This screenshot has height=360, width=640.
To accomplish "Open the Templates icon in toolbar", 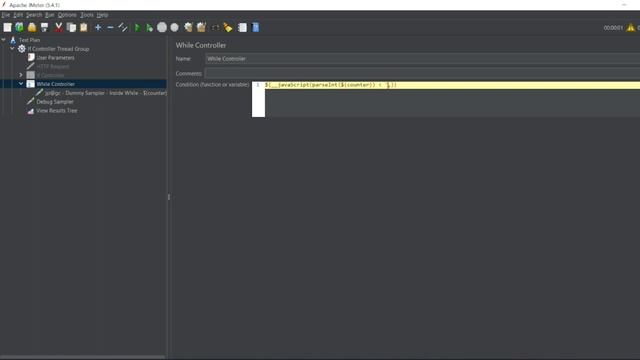I will click(x=19, y=27).
